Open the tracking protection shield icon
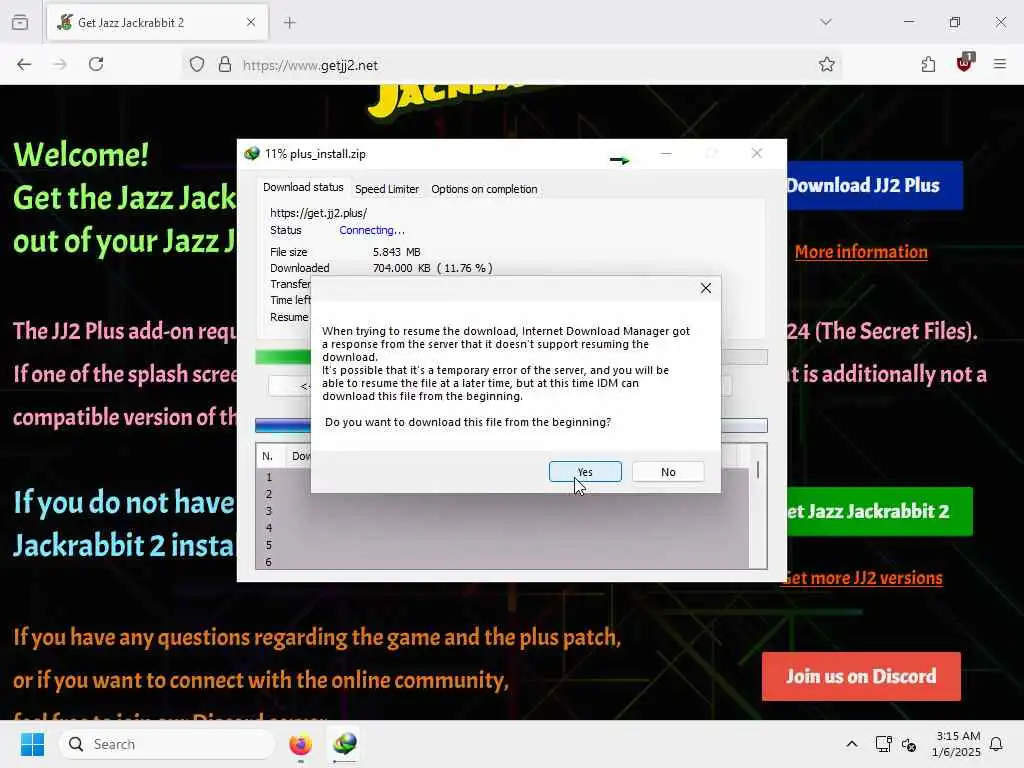This screenshot has width=1024, height=768. 197,65
